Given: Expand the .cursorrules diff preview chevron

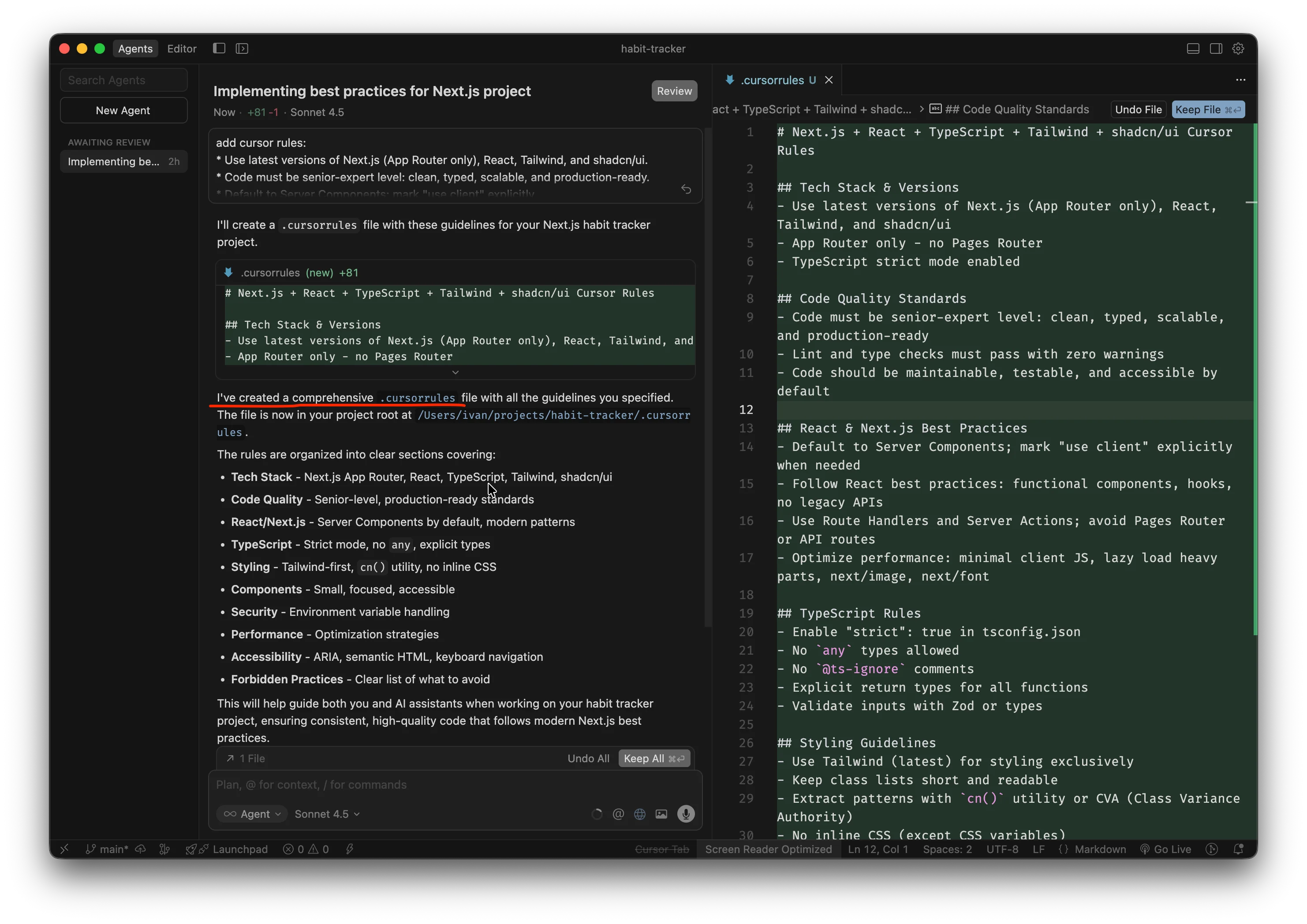Looking at the screenshot, I should click(x=456, y=373).
